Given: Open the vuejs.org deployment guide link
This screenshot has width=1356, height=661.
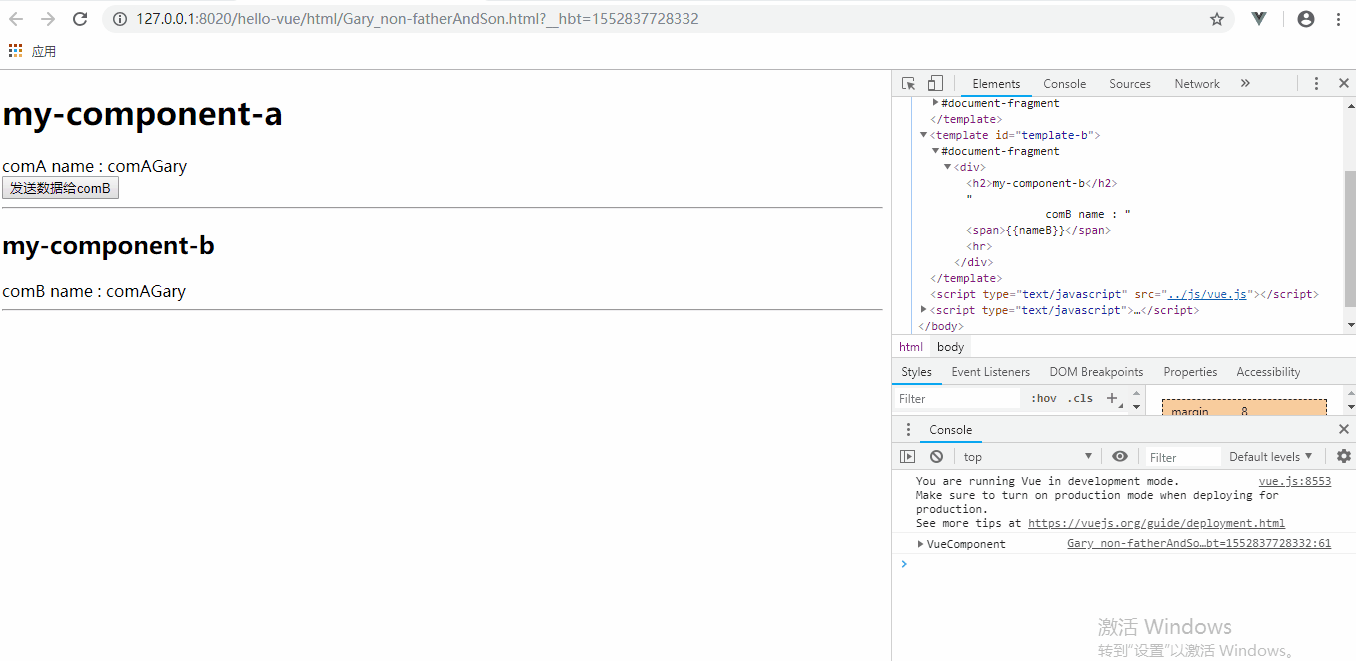Looking at the screenshot, I should [x=1156, y=523].
